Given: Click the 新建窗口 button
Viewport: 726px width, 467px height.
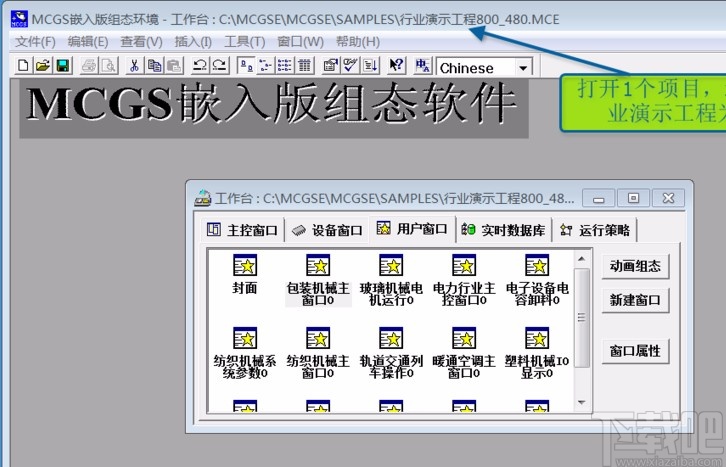Looking at the screenshot, I should pyautogui.click(x=635, y=300).
